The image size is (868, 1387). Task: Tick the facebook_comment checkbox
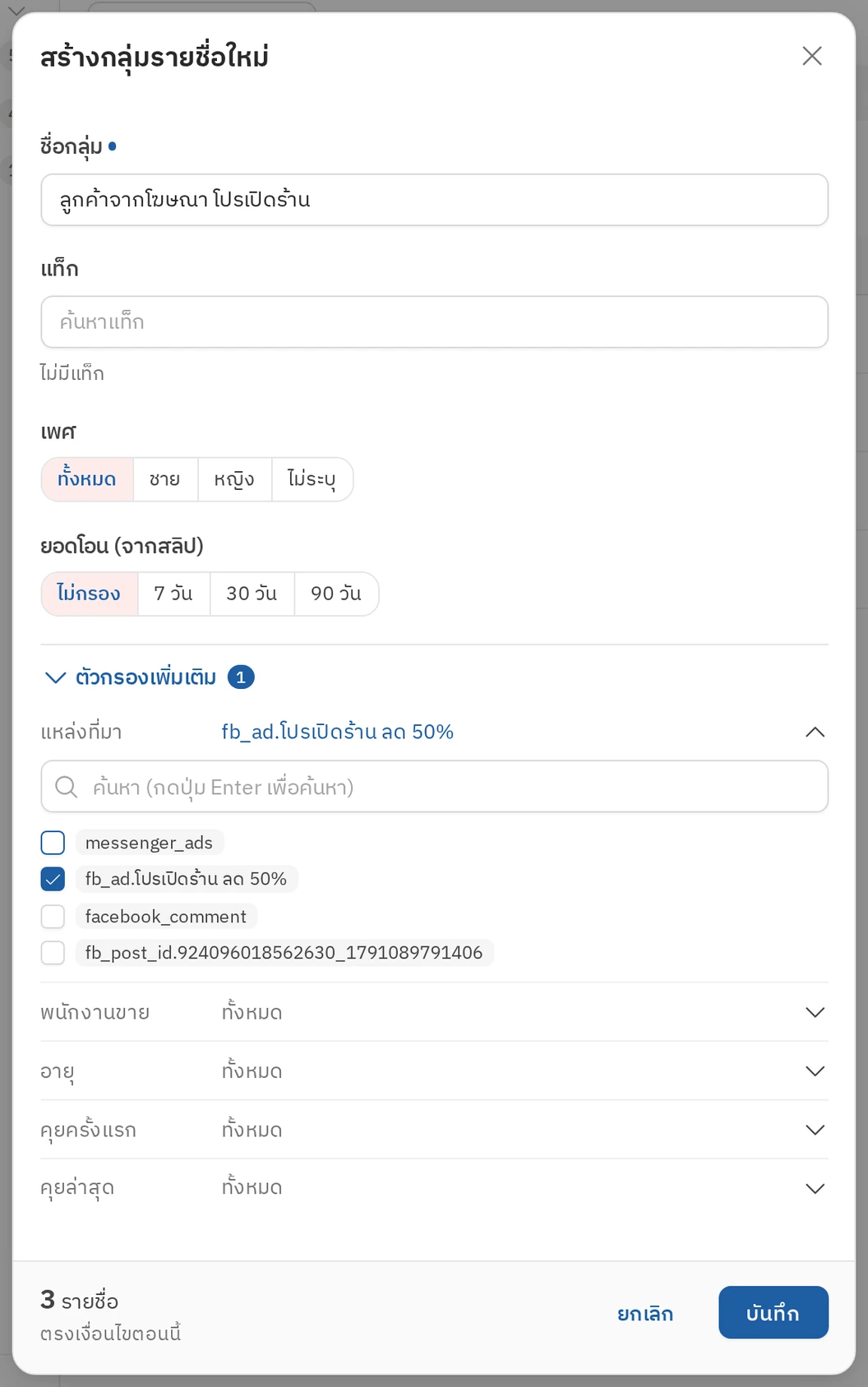53,916
